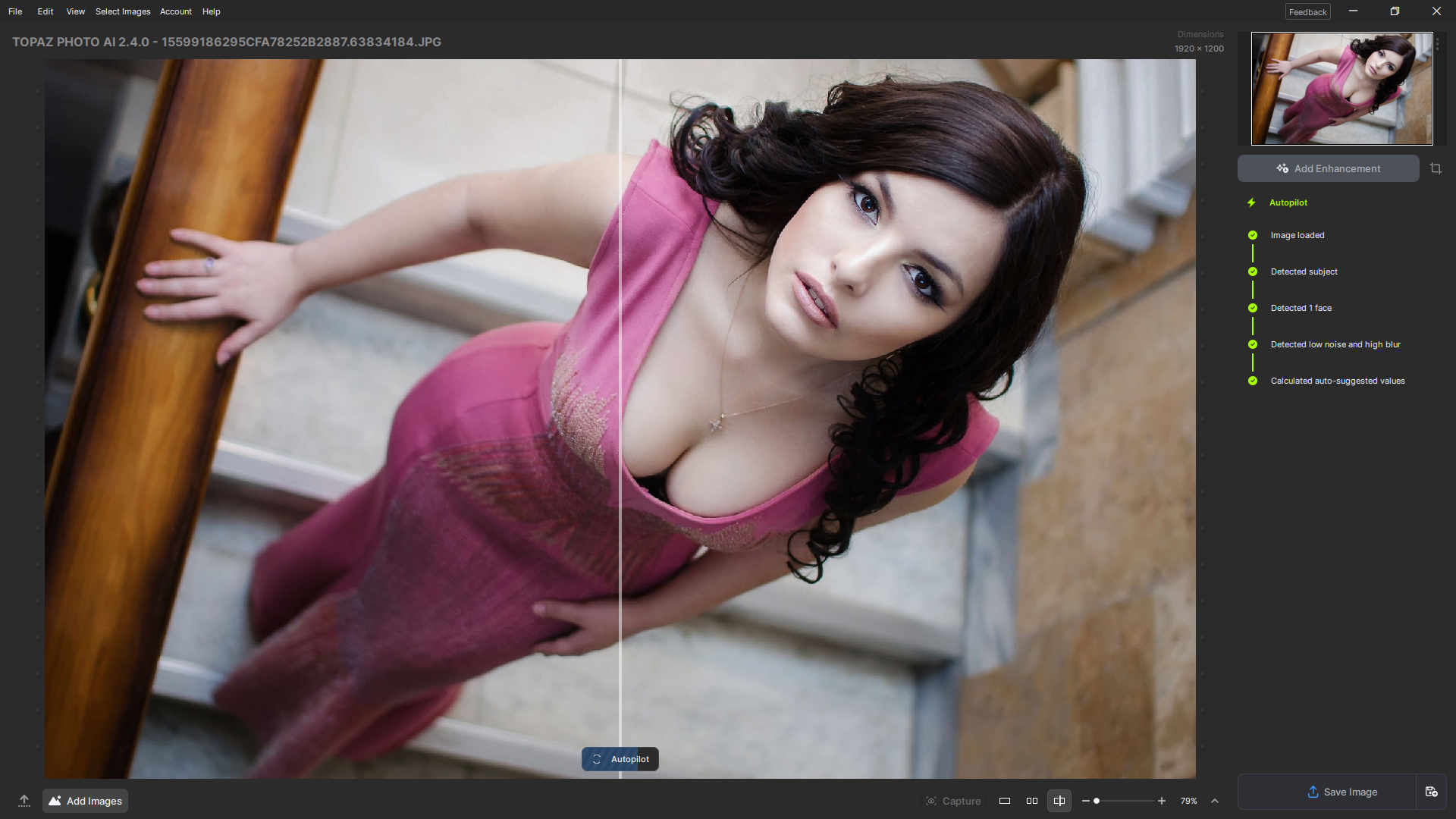Click the 'Image loaded' status entry
Image resolution: width=1456 pixels, height=819 pixels.
[1298, 235]
